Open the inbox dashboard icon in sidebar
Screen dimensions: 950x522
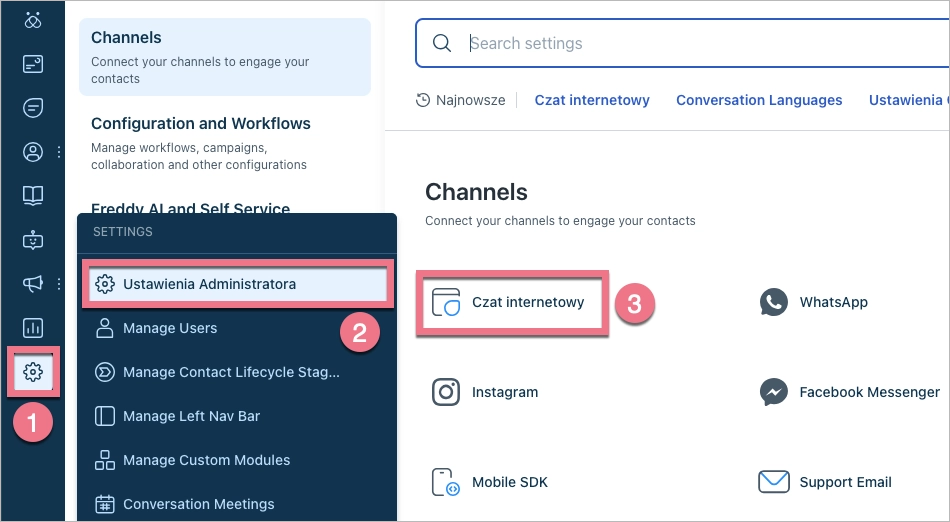(33, 64)
